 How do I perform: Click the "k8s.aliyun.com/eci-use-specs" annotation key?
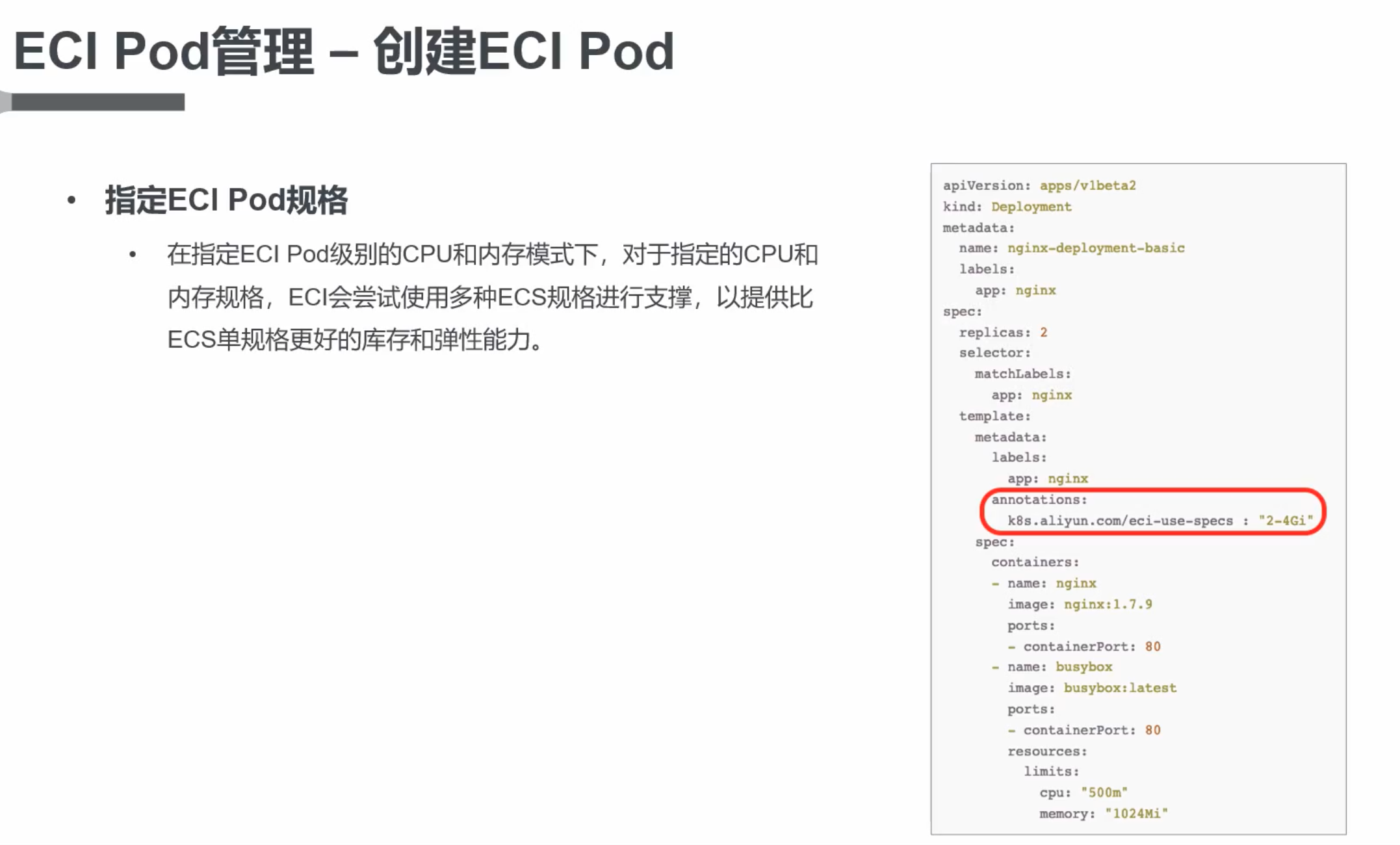[1120, 521]
